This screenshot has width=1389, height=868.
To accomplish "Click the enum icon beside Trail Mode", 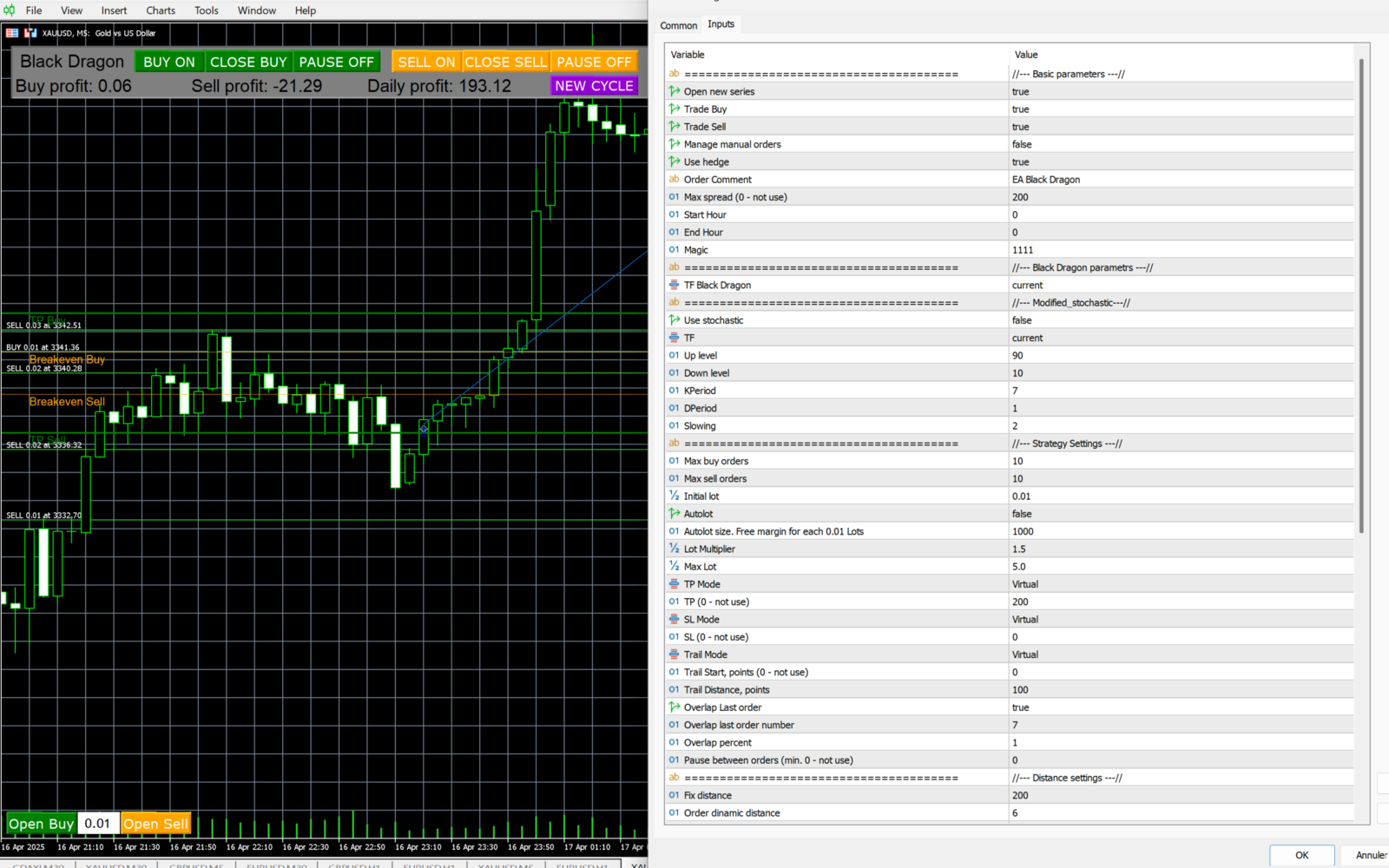I will coord(675,654).
